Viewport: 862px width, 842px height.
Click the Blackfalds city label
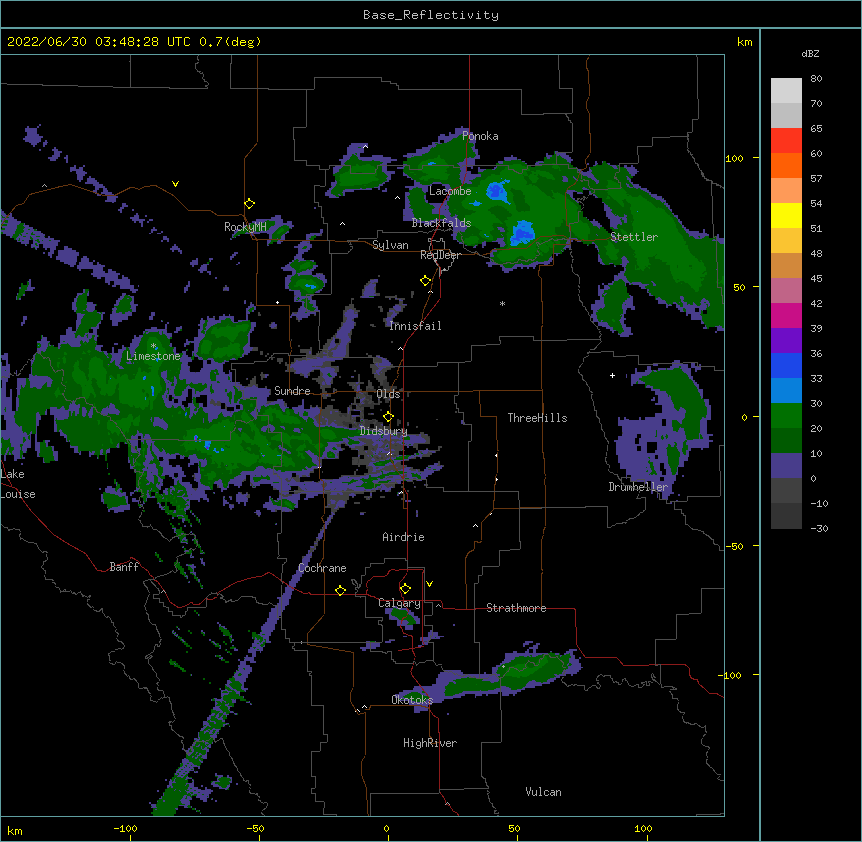pos(441,223)
